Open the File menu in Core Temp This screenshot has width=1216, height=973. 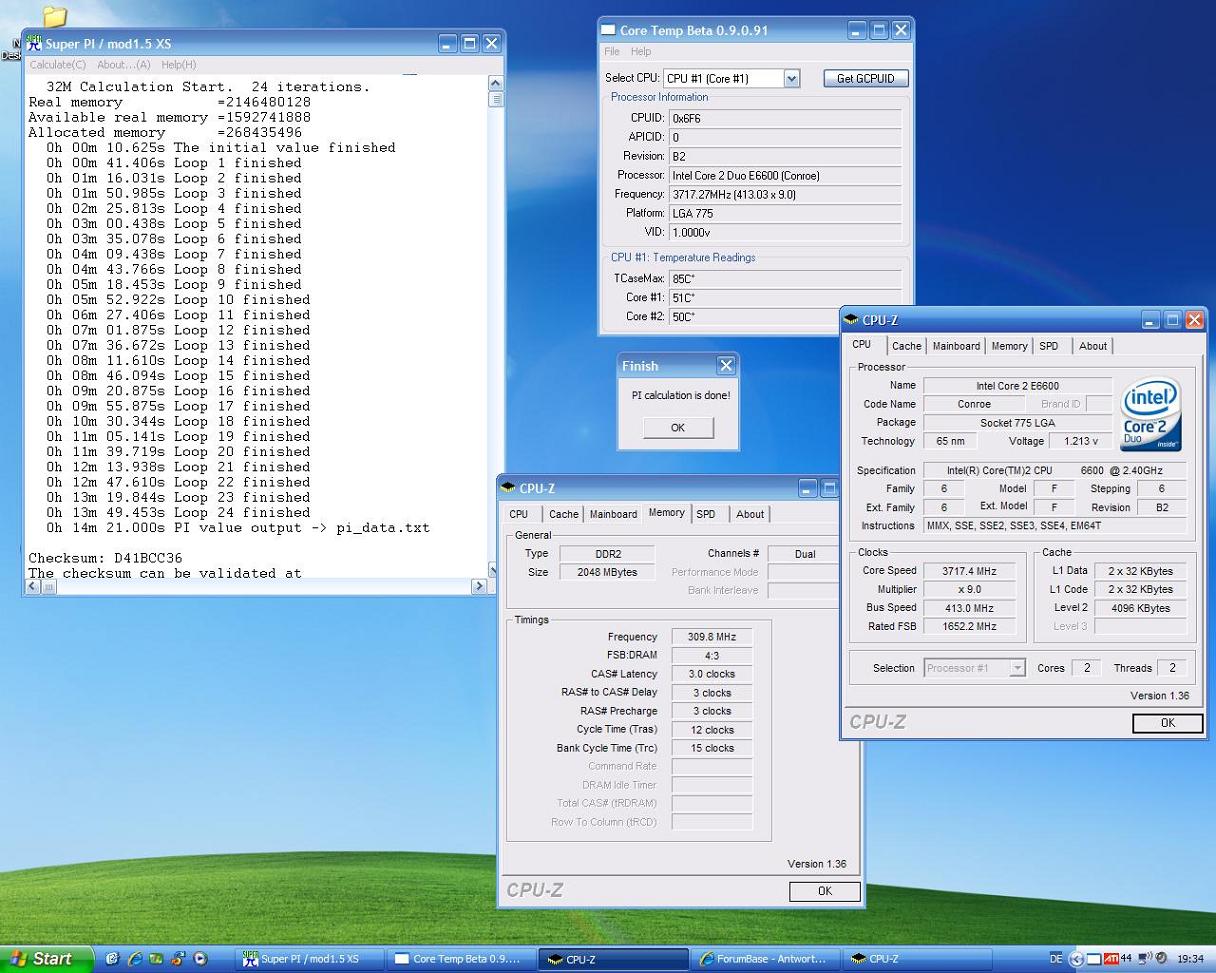click(611, 51)
